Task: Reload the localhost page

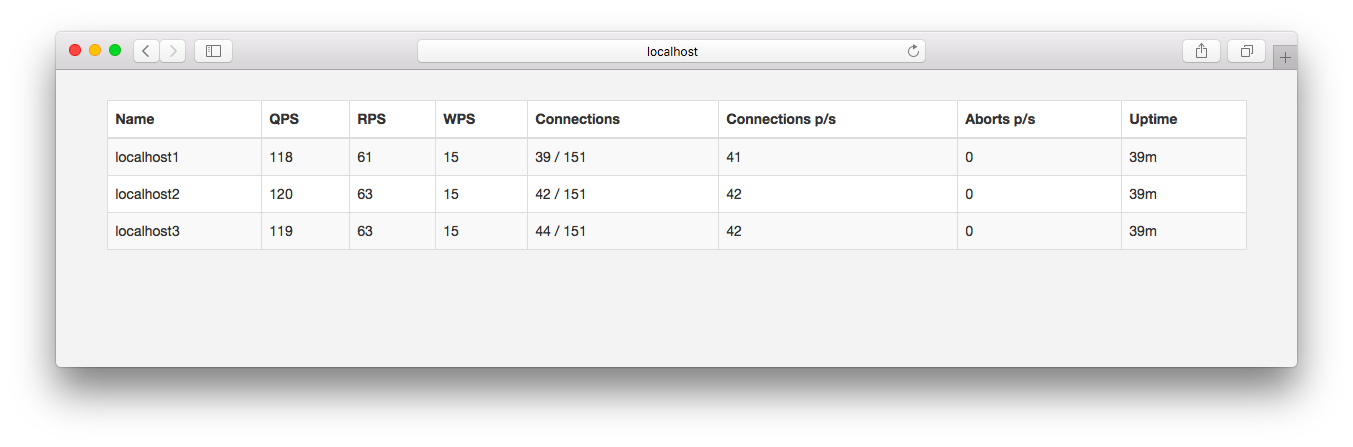Action: pyautogui.click(x=913, y=51)
